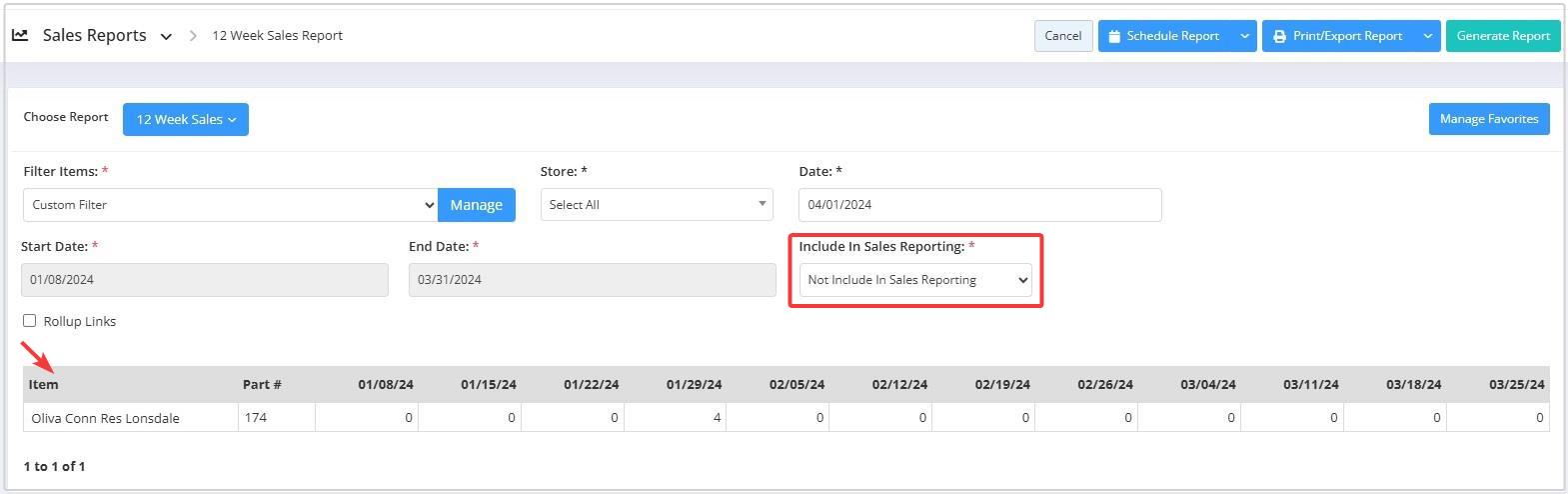Click the breadcrumb separator arrow
Viewport: 1568px width, 494px height.
pos(193,36)
